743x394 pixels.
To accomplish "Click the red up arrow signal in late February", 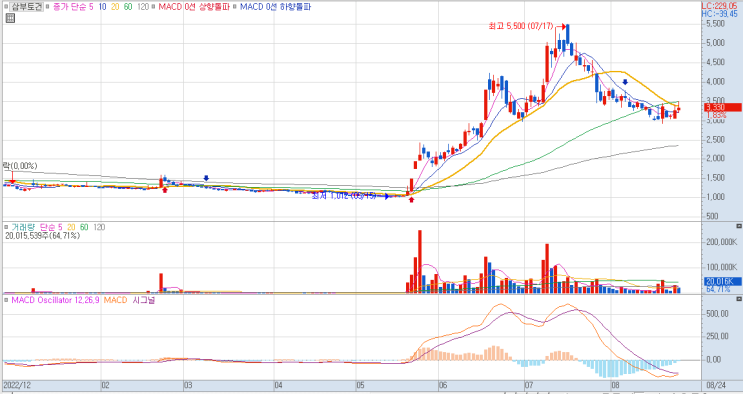I will [164, 190].
